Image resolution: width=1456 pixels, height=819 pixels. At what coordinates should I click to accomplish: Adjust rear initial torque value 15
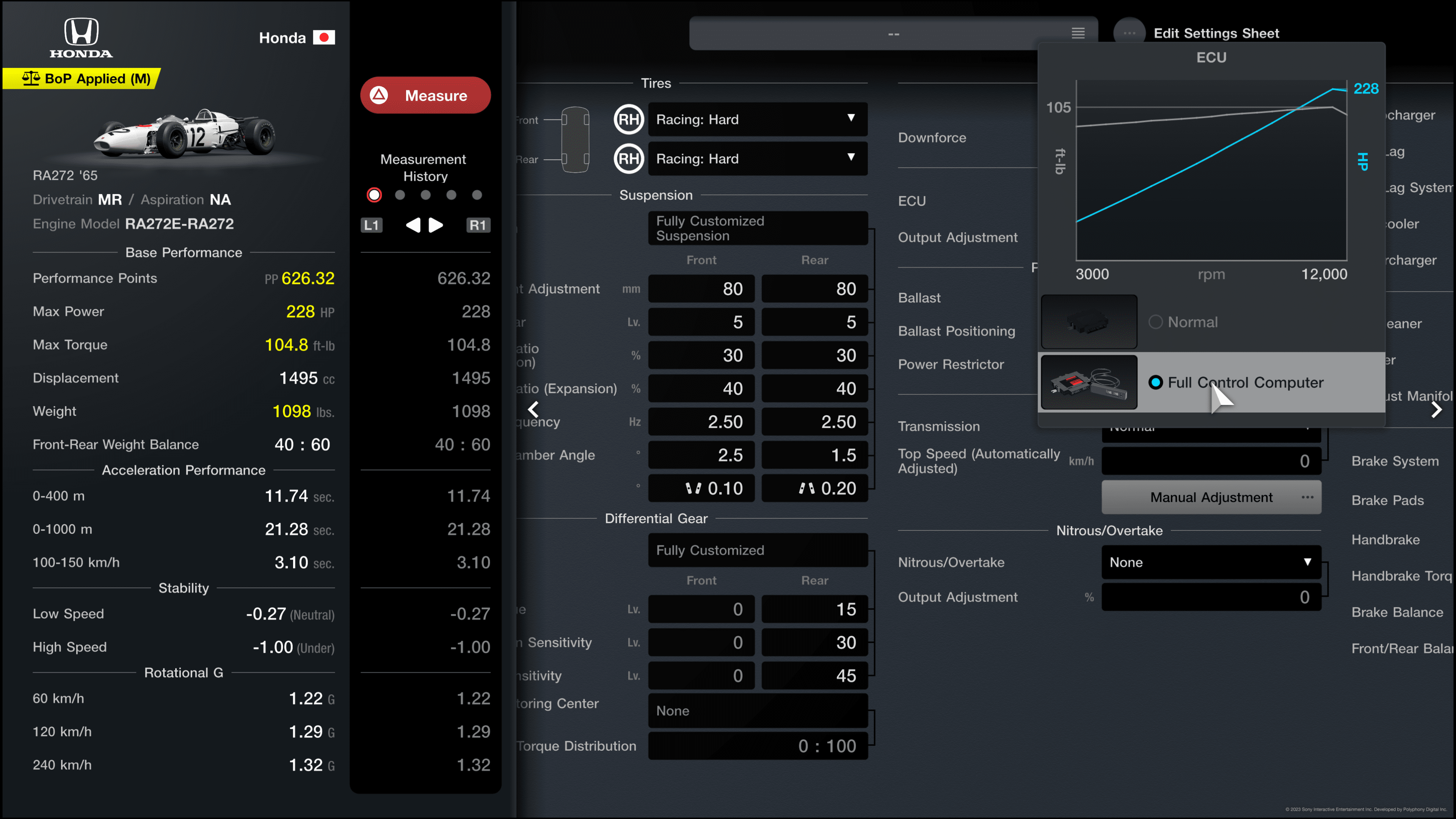[814, 609]
